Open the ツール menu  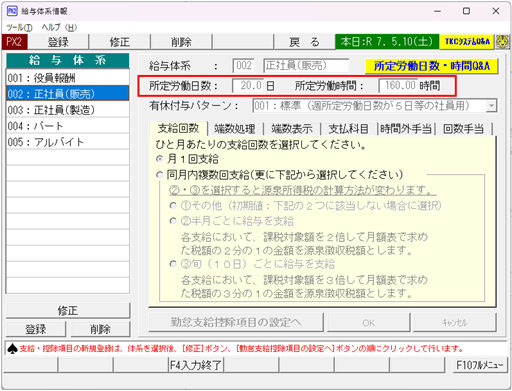click(19, 27)
